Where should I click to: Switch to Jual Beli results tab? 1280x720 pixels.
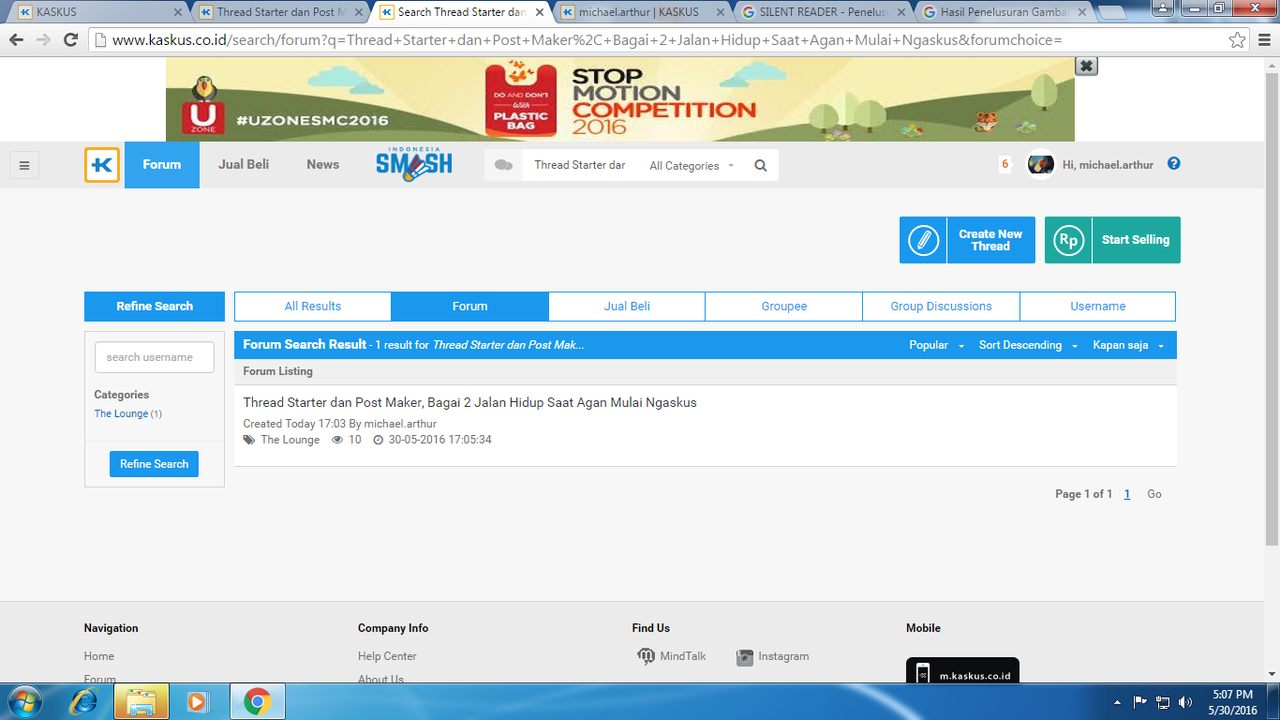pos(627,306)
